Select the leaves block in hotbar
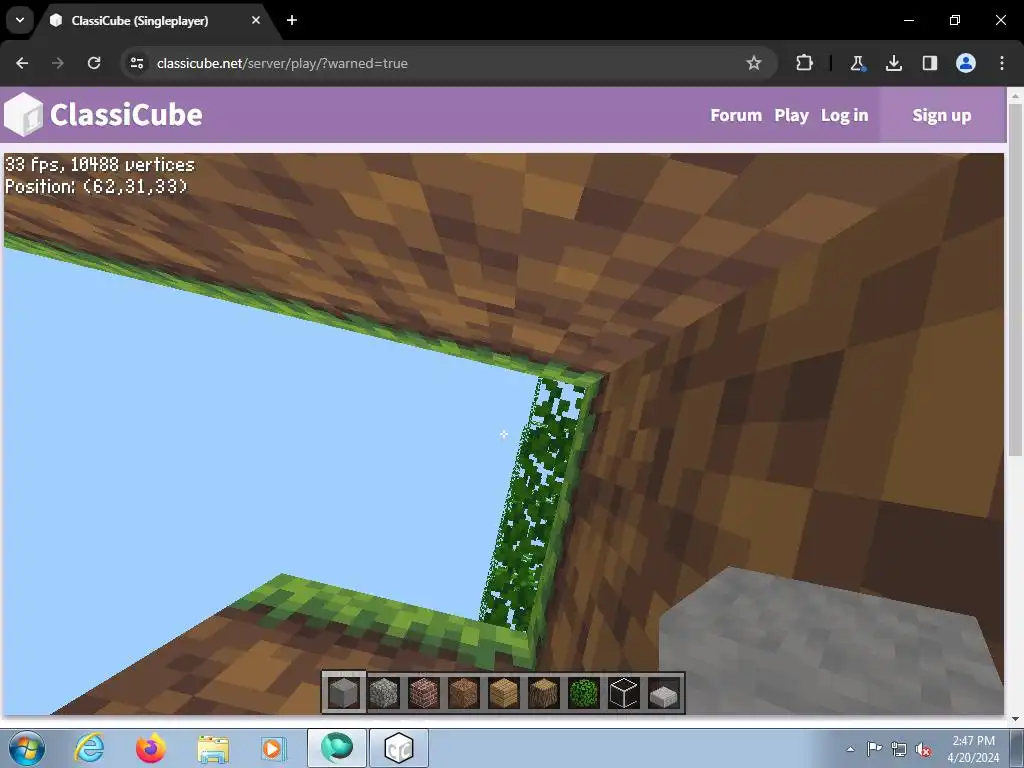Viewport: 1024px width, 768px height. [x=584, y=693]
